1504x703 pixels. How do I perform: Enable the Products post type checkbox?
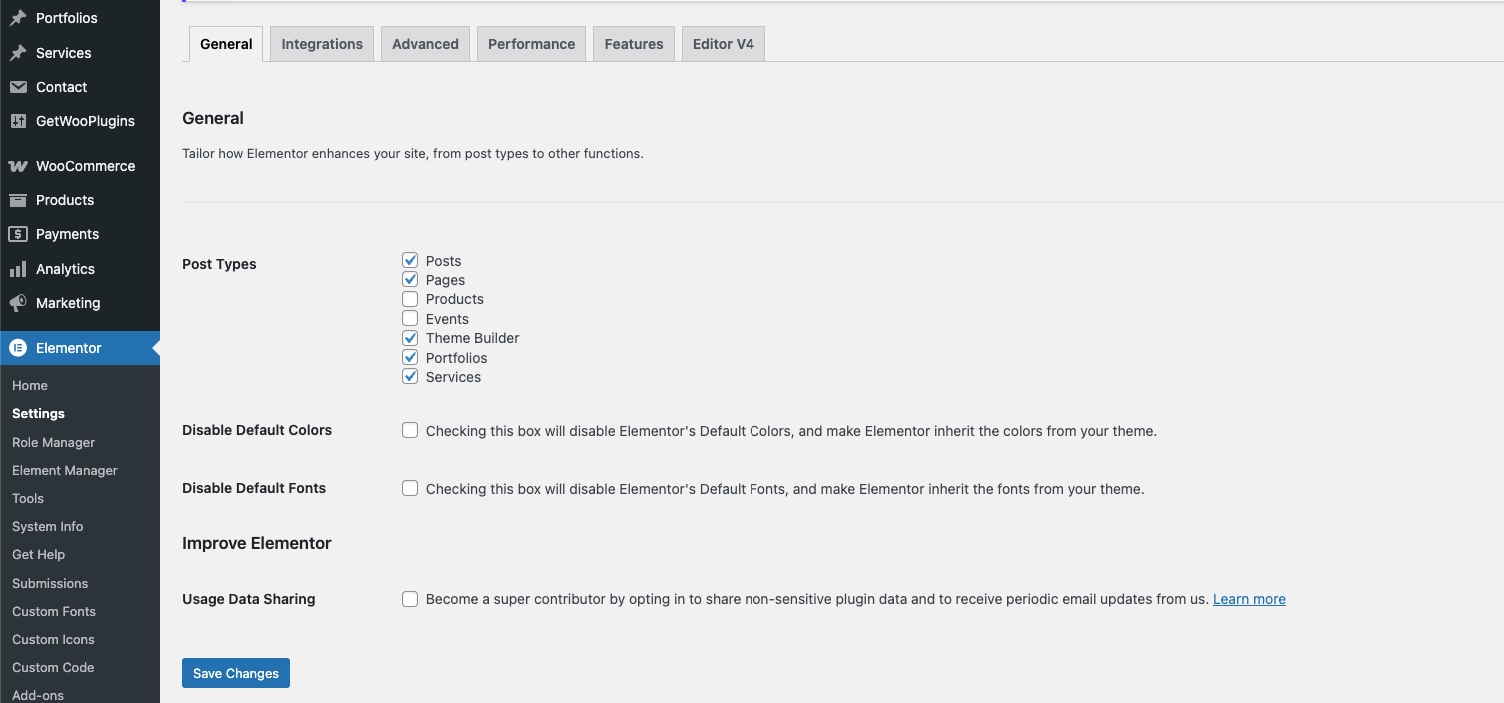(410, 299)
